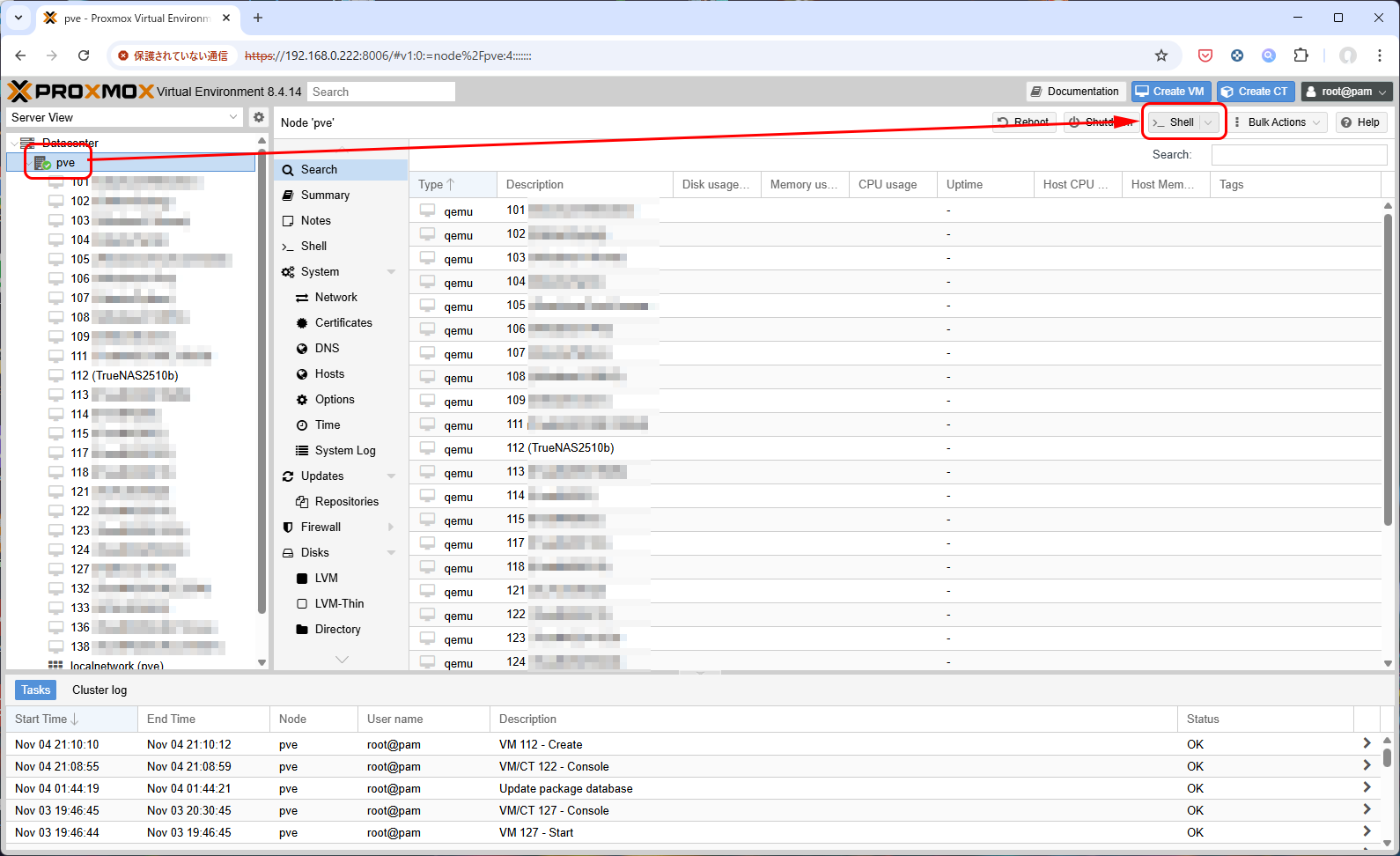The height and width of the screenshot is (856, 1400).
Task: Click Create CT button
Action: (1254, 92)
